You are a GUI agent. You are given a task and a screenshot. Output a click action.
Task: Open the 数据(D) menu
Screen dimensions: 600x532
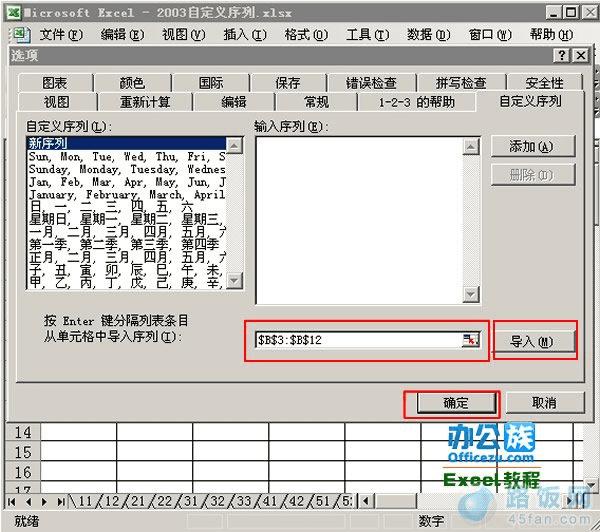(429, 35)
